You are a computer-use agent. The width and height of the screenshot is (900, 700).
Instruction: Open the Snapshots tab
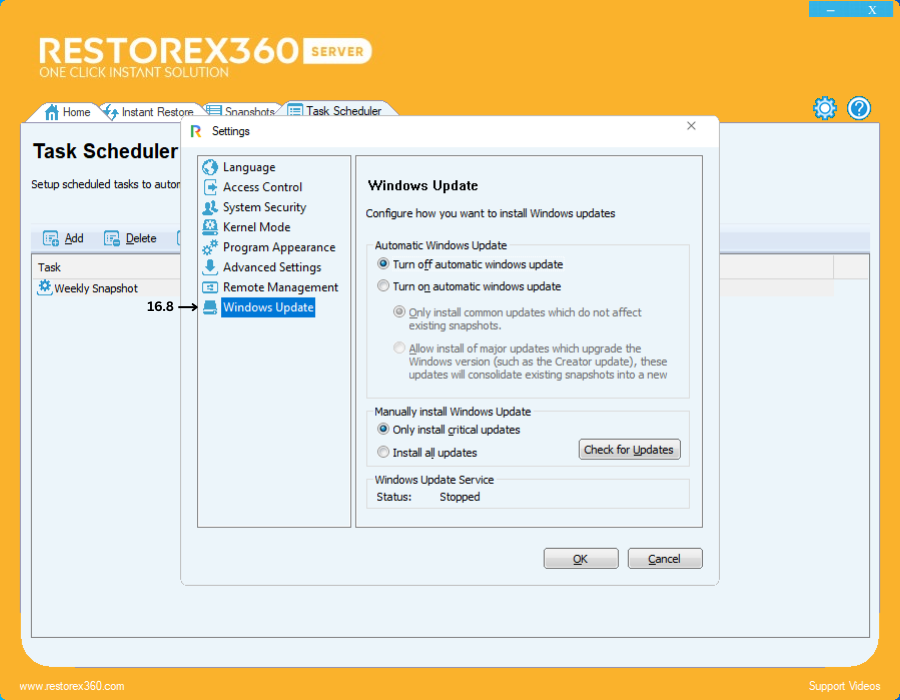pyautogui.click(x=241, y=111)
